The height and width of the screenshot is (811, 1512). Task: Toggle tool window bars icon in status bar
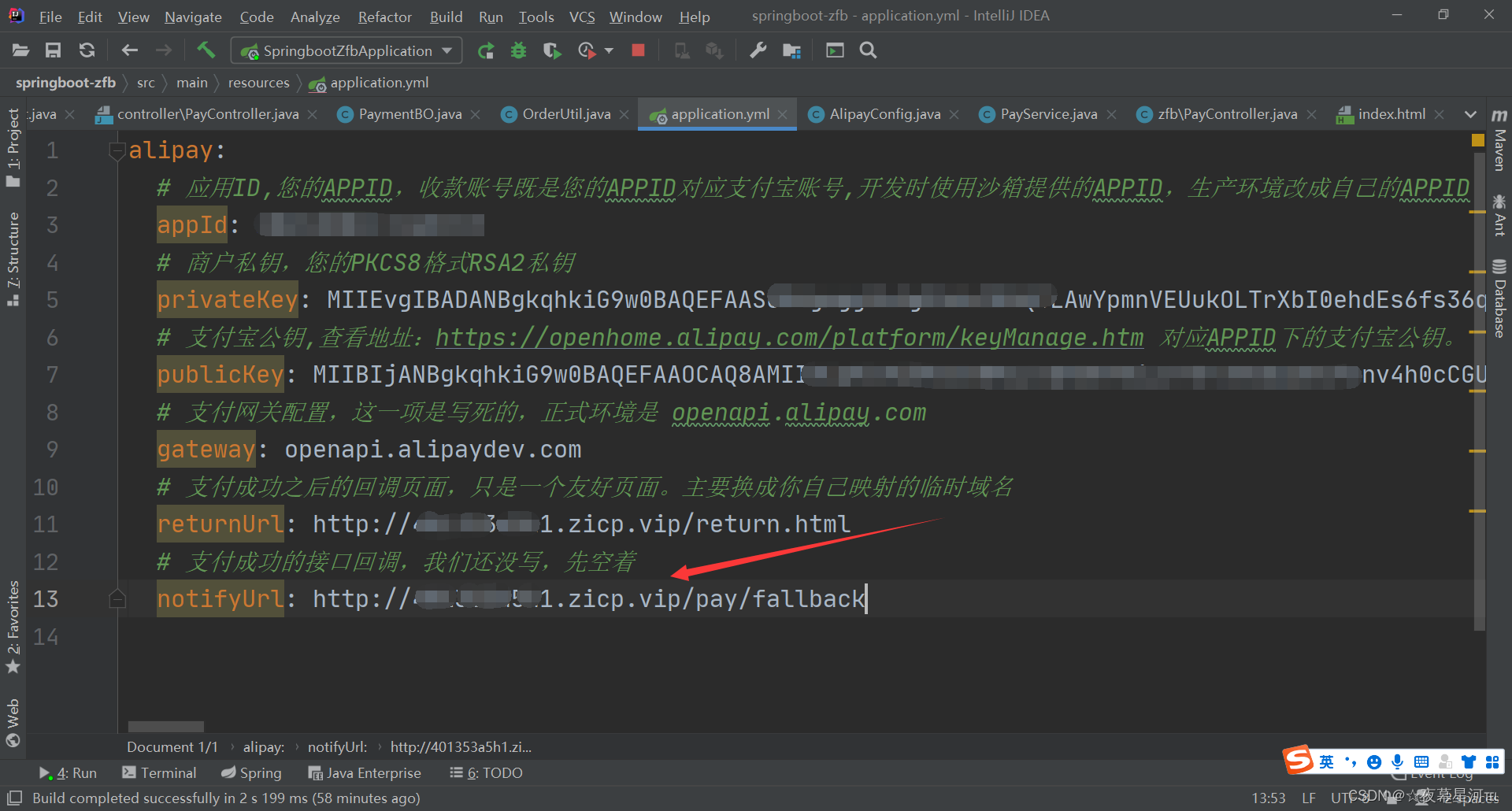14,798
